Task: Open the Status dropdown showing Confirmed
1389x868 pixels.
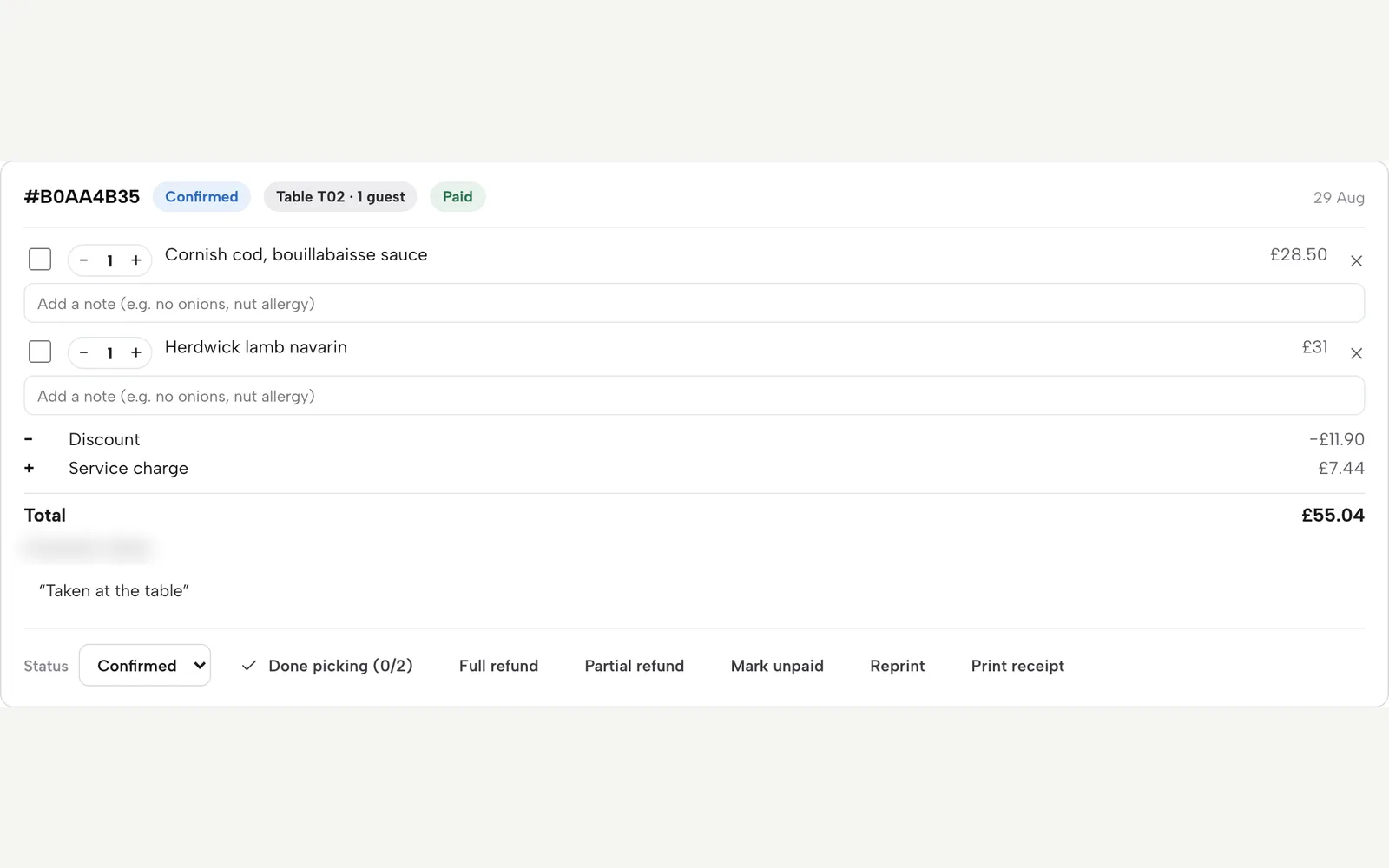Action: coord(145,666)
